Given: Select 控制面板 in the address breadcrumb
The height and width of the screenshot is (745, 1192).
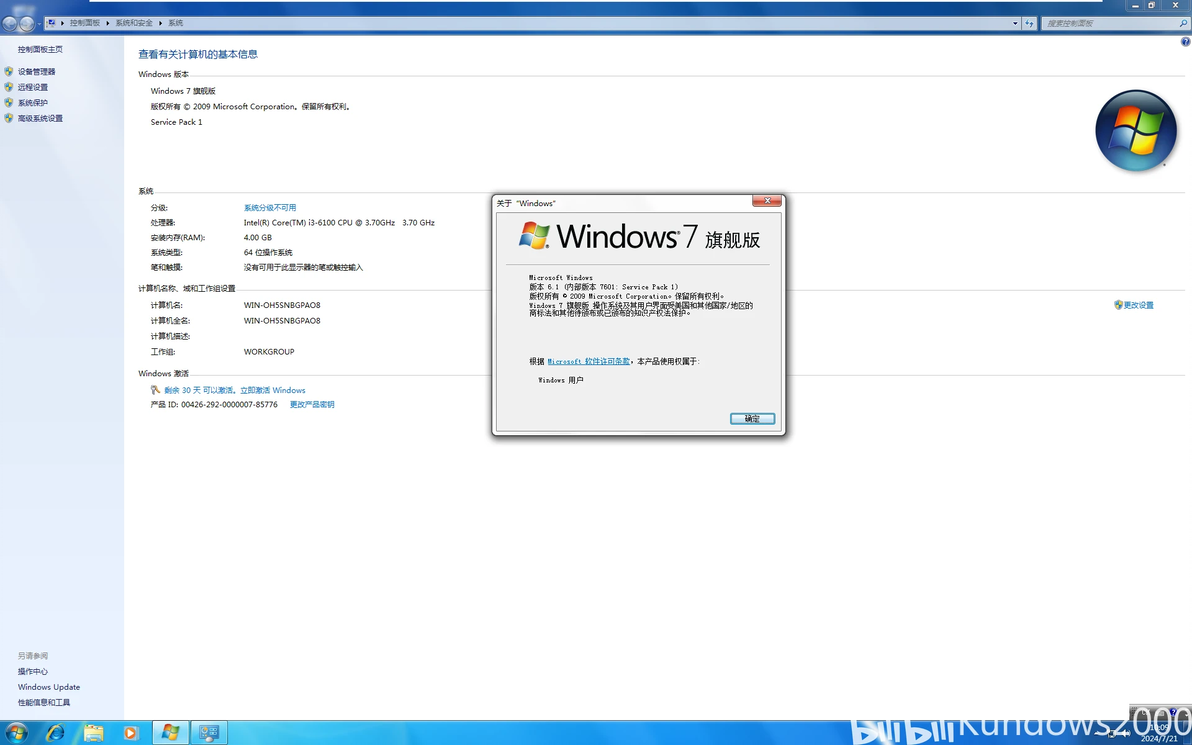Looking at the screenshot, I should tap(85, 23).
